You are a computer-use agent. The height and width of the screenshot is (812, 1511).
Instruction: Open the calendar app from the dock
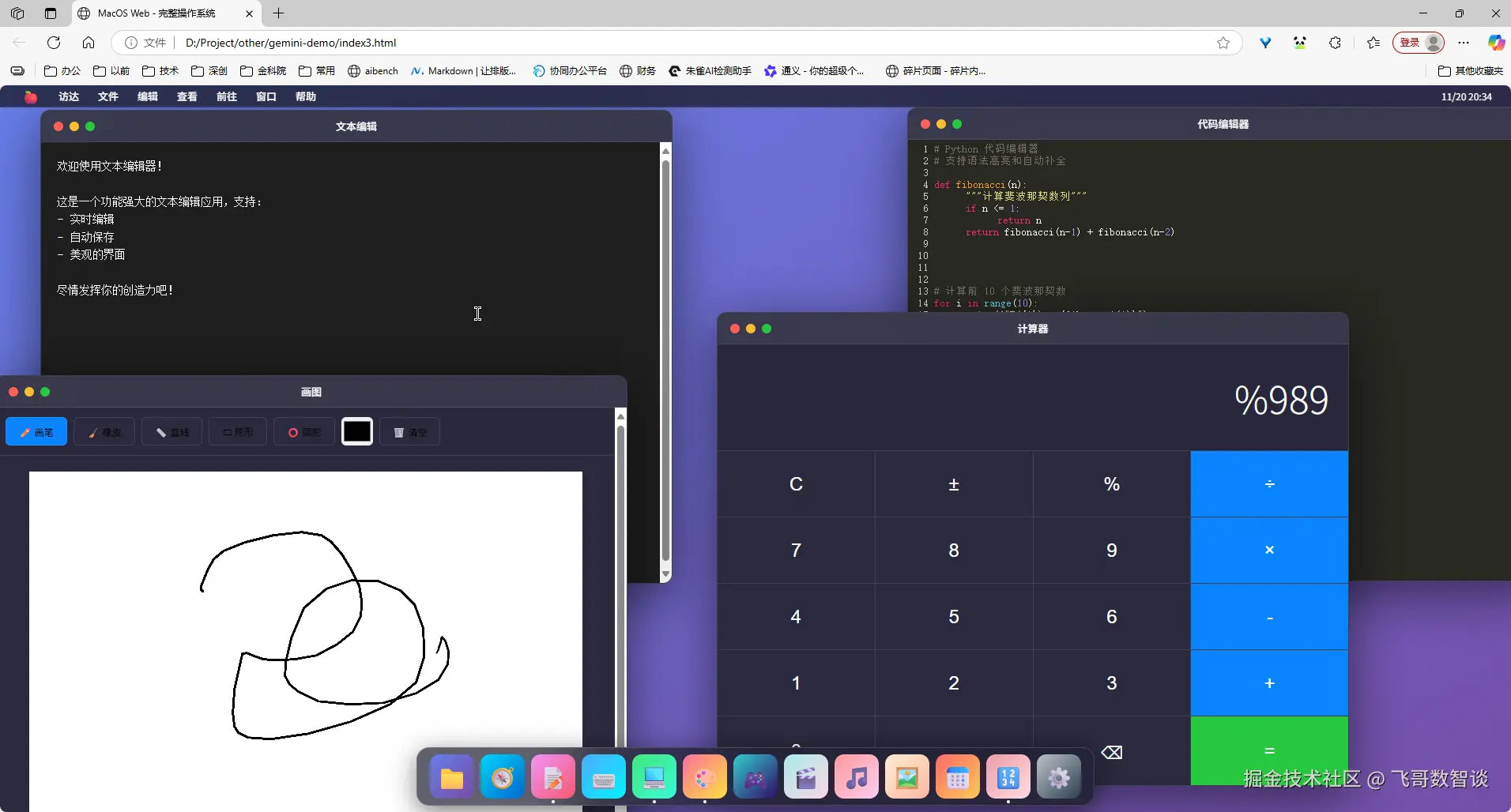pos(958,778)
